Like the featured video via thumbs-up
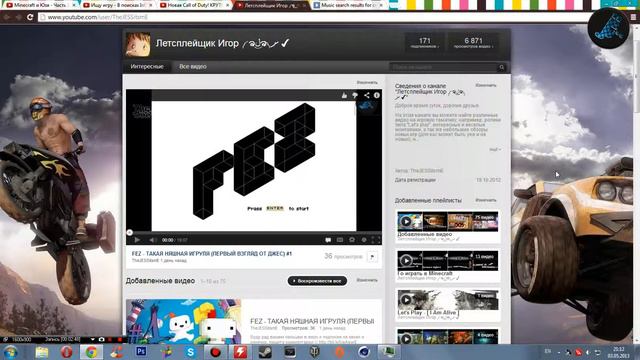Image resolution: width=640 pixels, height=360 pixels. [344, 96]
